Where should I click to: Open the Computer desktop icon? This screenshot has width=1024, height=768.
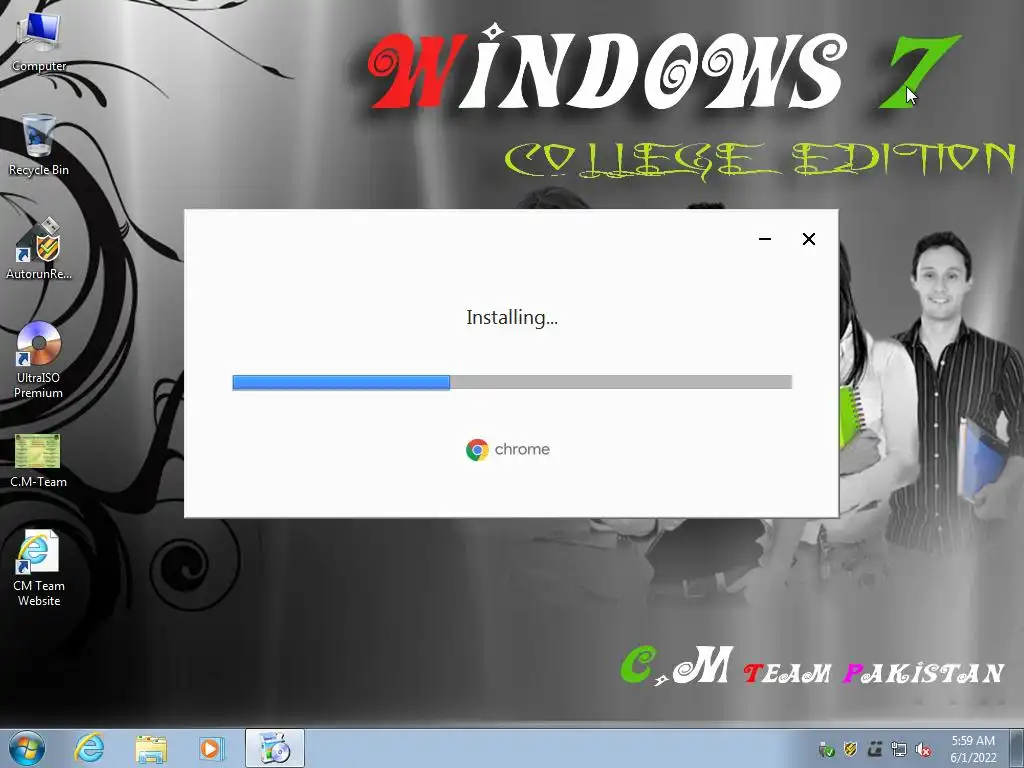tap(39, 40)
